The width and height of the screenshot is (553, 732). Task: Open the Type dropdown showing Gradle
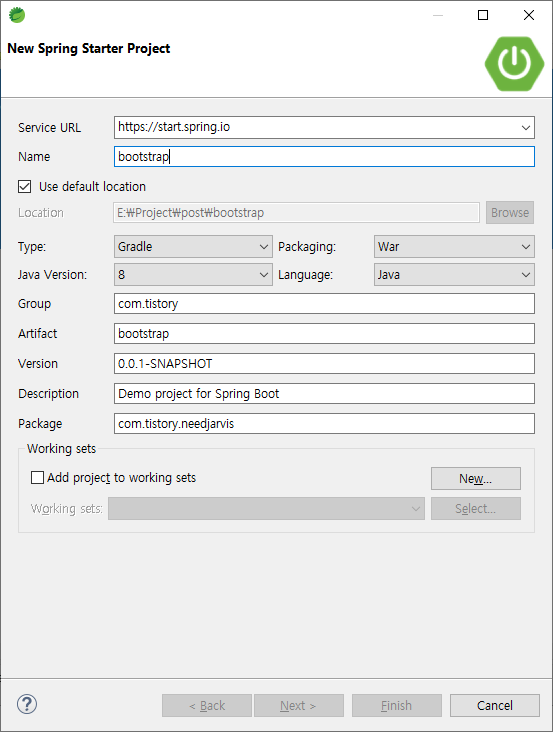193,246
